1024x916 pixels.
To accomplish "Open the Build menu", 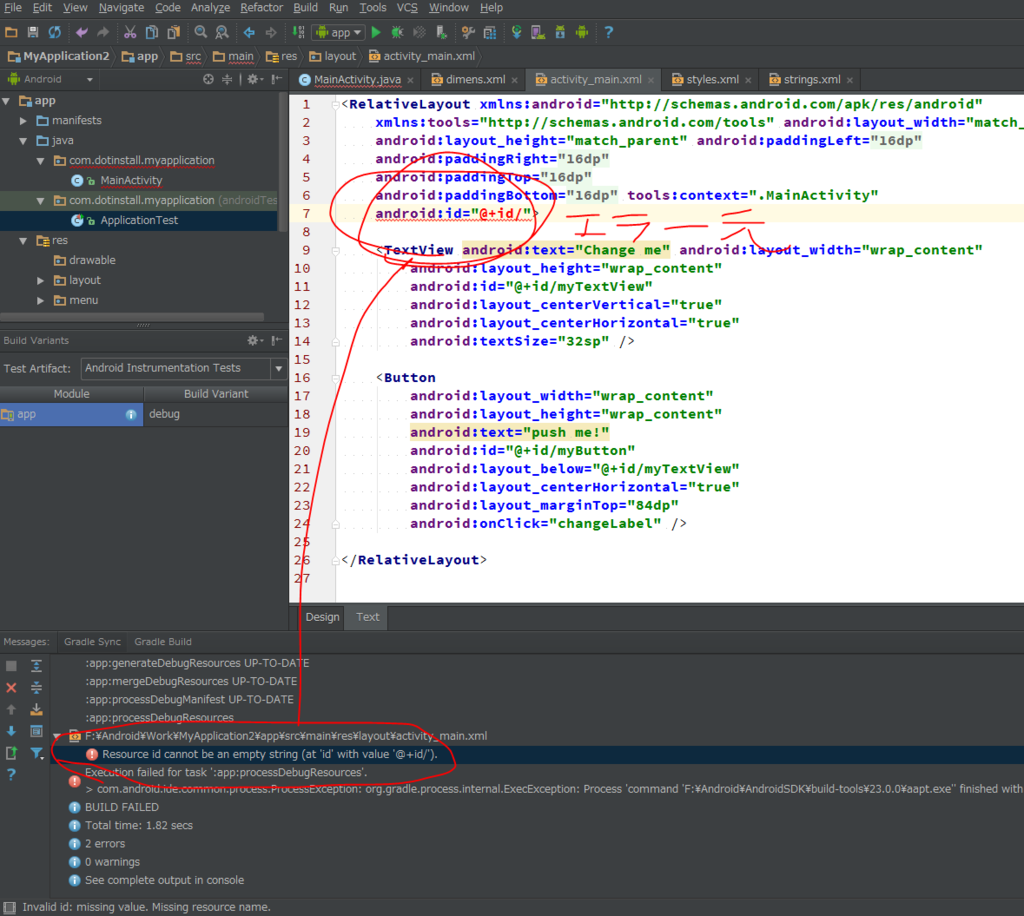I will 305,8.
